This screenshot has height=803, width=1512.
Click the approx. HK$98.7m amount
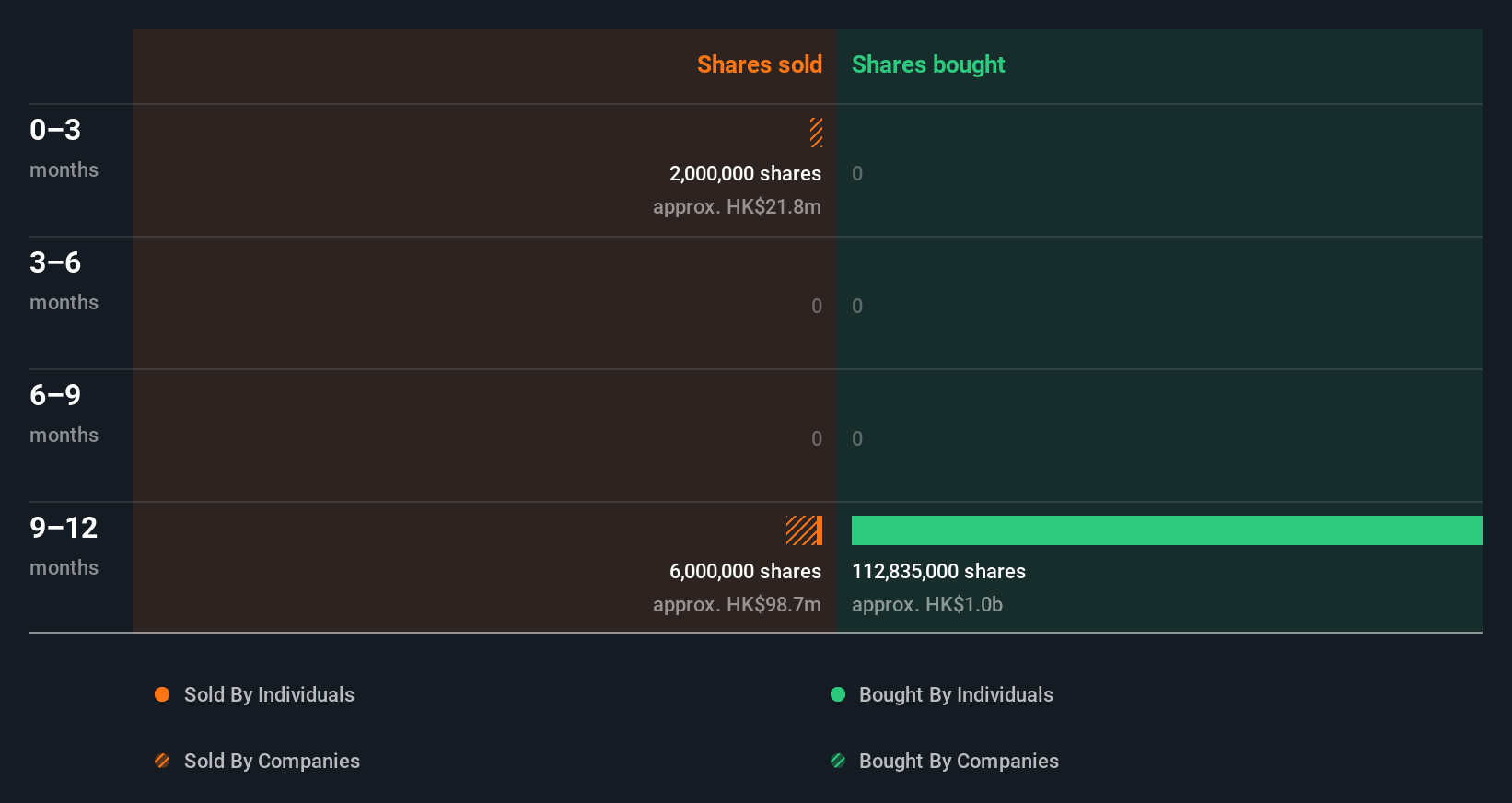pyautogui.click(x=737, y=604)
